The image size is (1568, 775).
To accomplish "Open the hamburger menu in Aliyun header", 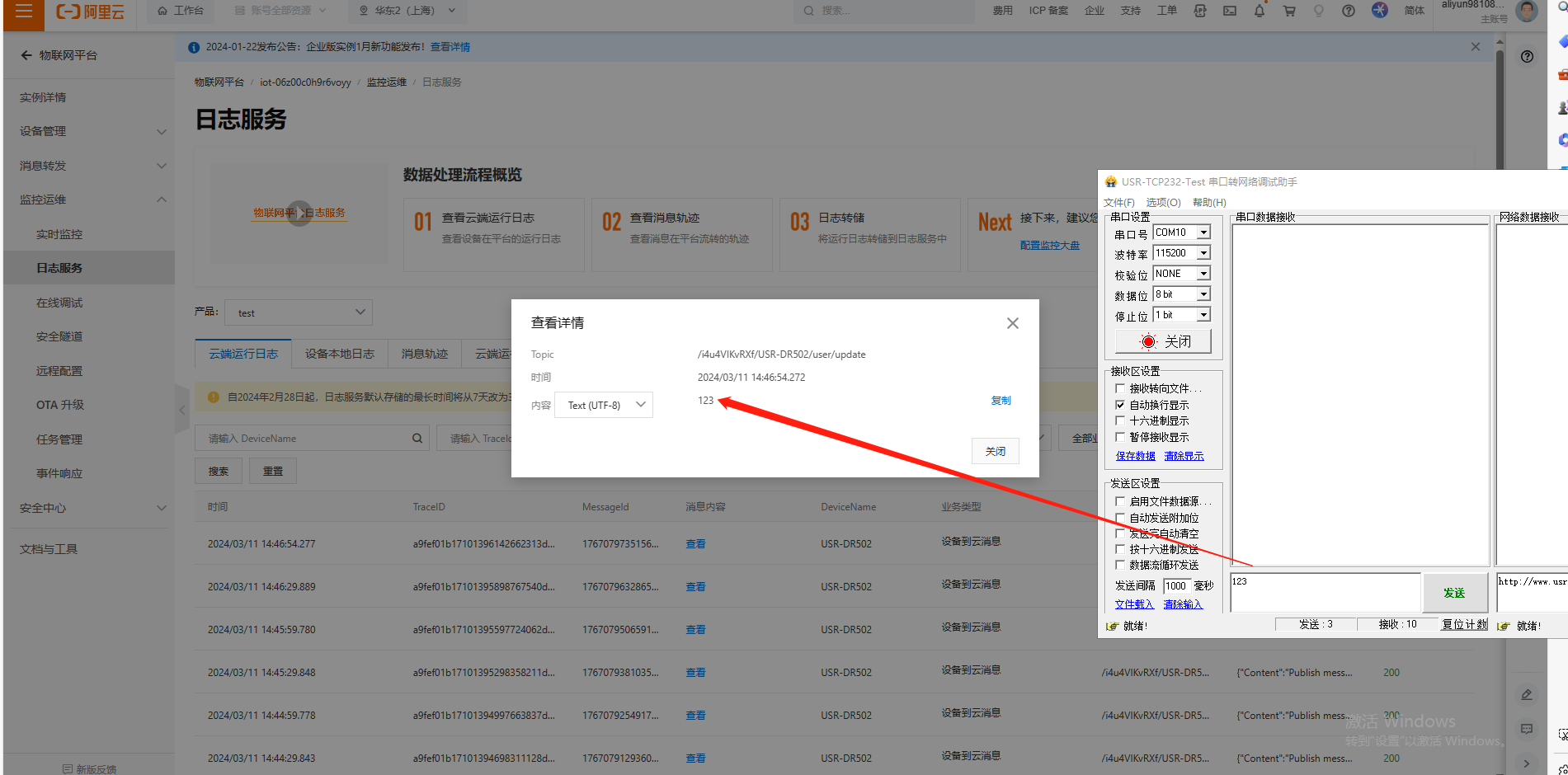I will coord(24,11).
